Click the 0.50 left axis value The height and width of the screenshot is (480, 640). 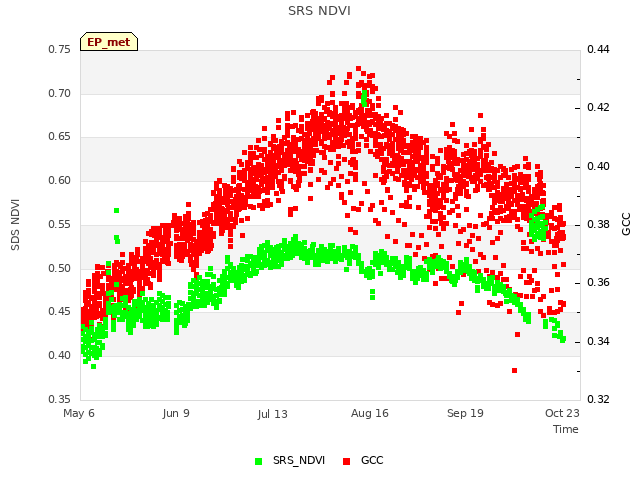click(x=60, y=269)
